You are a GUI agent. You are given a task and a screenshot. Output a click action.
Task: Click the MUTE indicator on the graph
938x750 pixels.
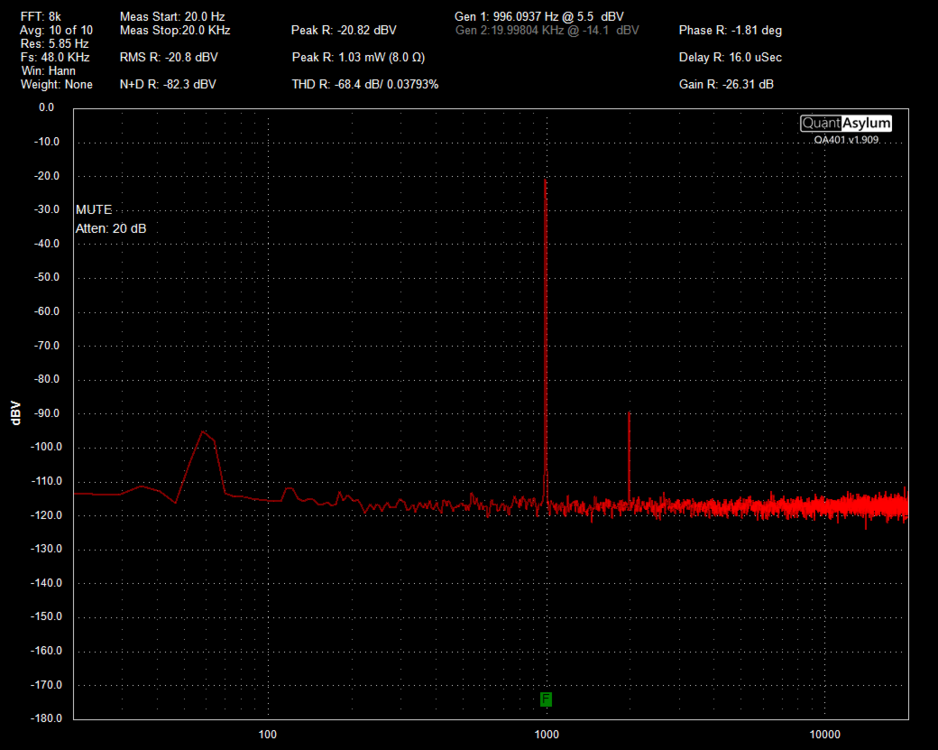point(94,210)
